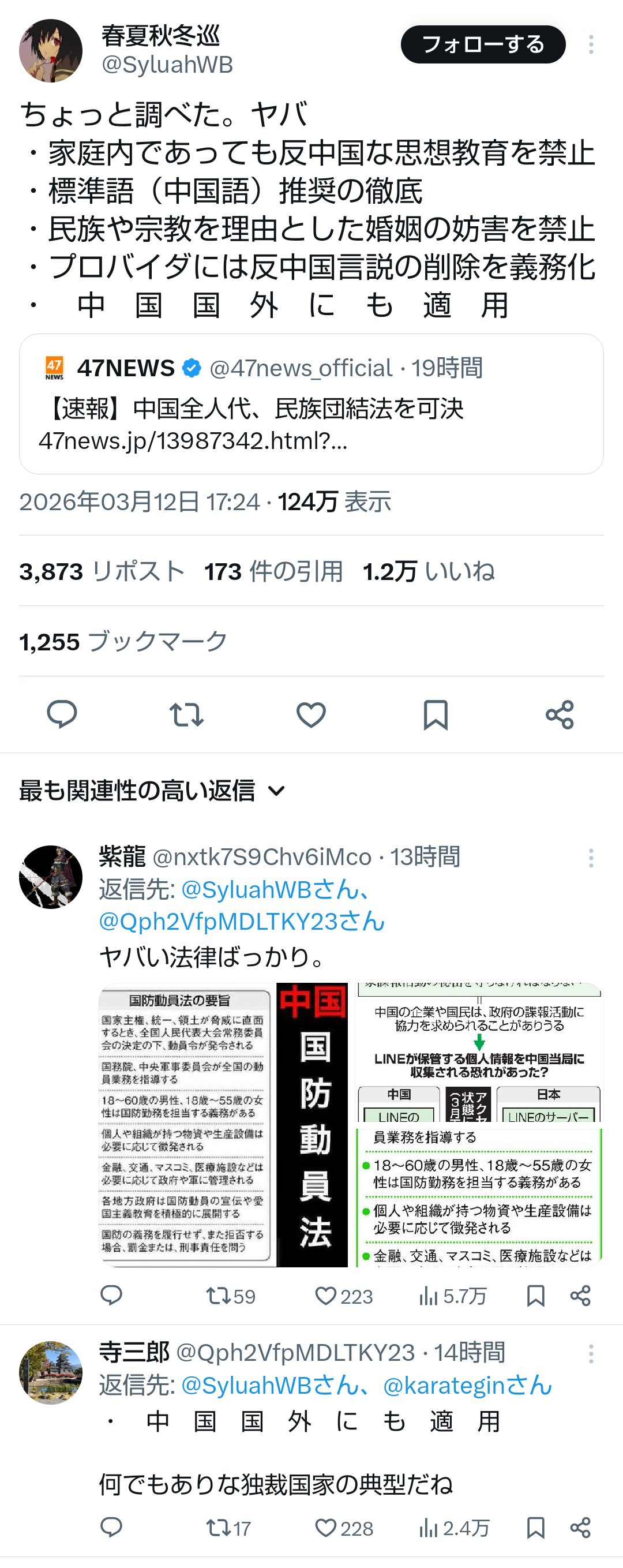Repost 紫龍's reply with 59 reposts
The image size is (623, 1568).
tap(231, 1296)
